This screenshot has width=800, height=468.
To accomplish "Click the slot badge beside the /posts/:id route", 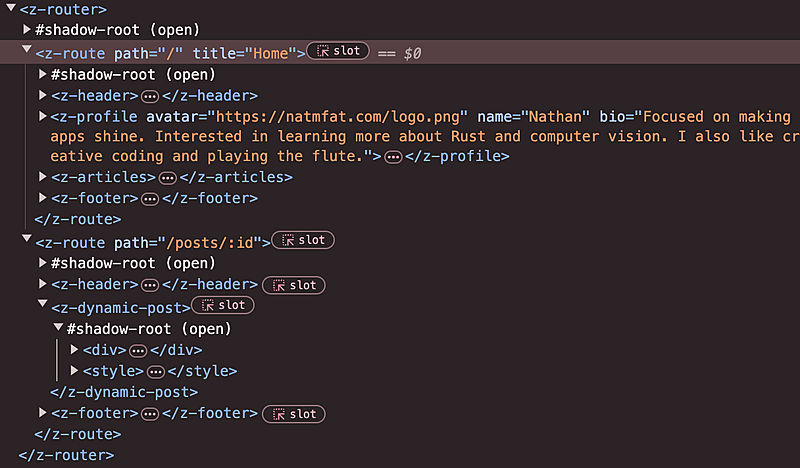I will tap(303, 240).
